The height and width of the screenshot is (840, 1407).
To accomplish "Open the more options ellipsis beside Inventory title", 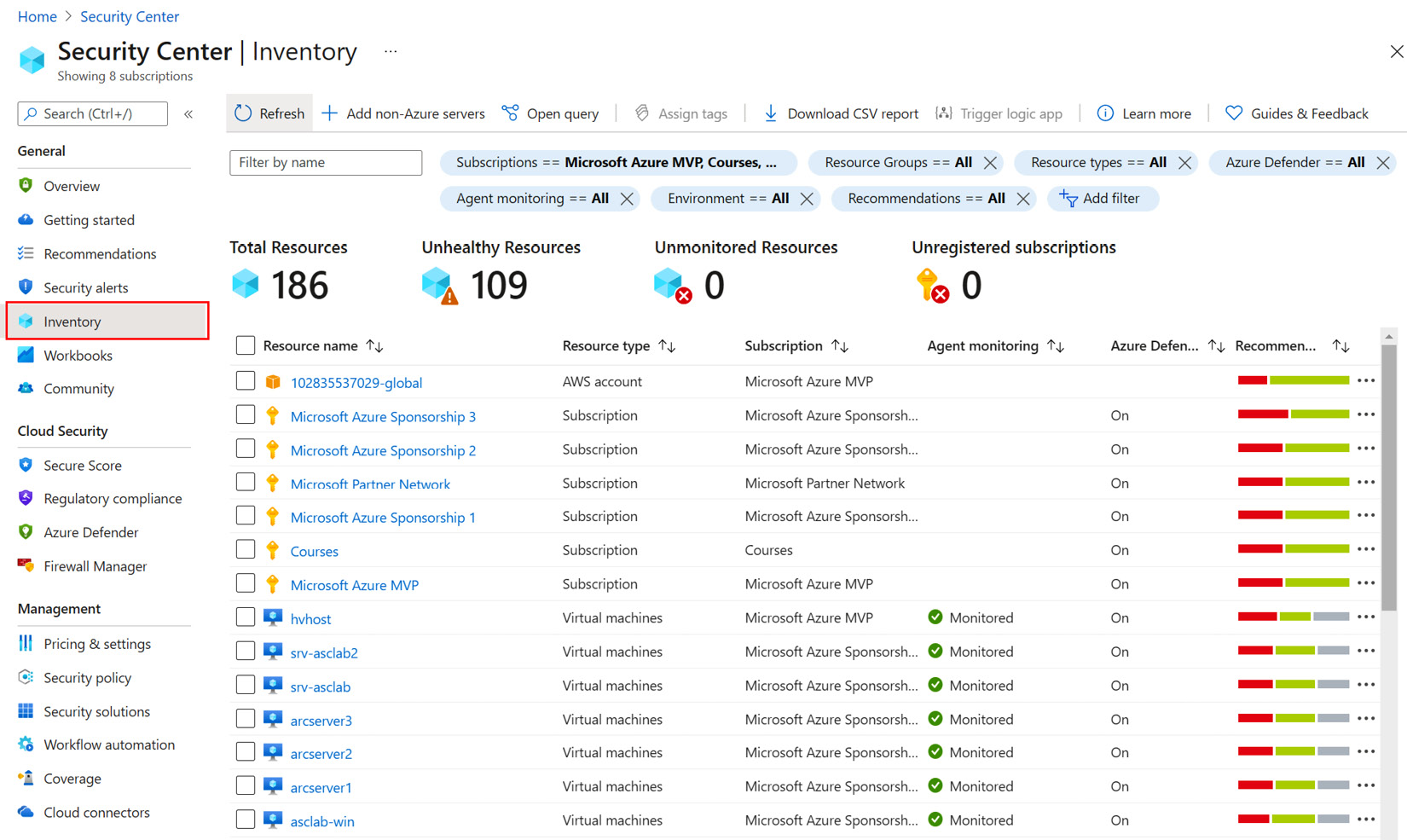I will [391, 52].
